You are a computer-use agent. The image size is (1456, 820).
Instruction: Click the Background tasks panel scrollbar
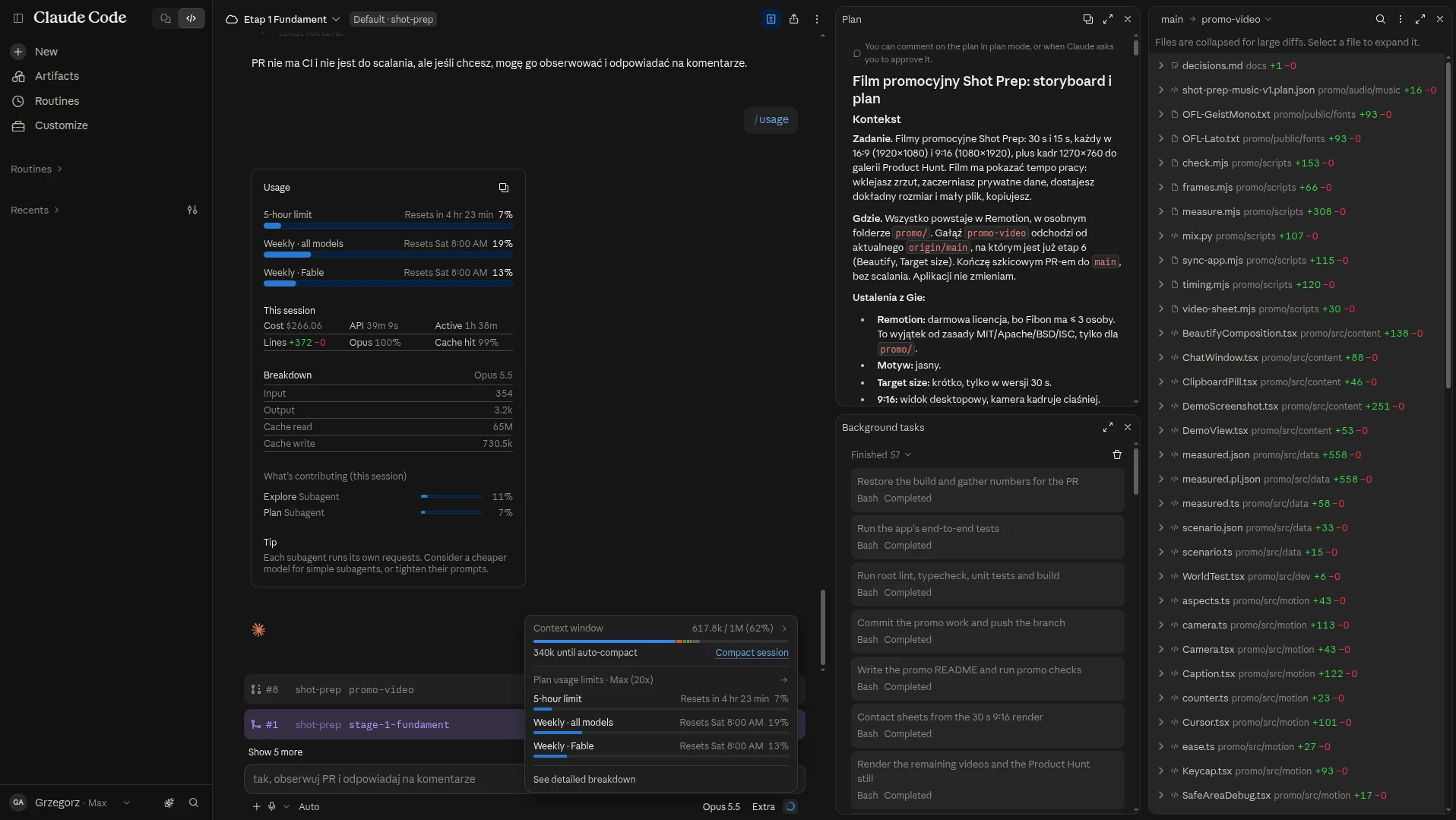[x=1135, y=471]
